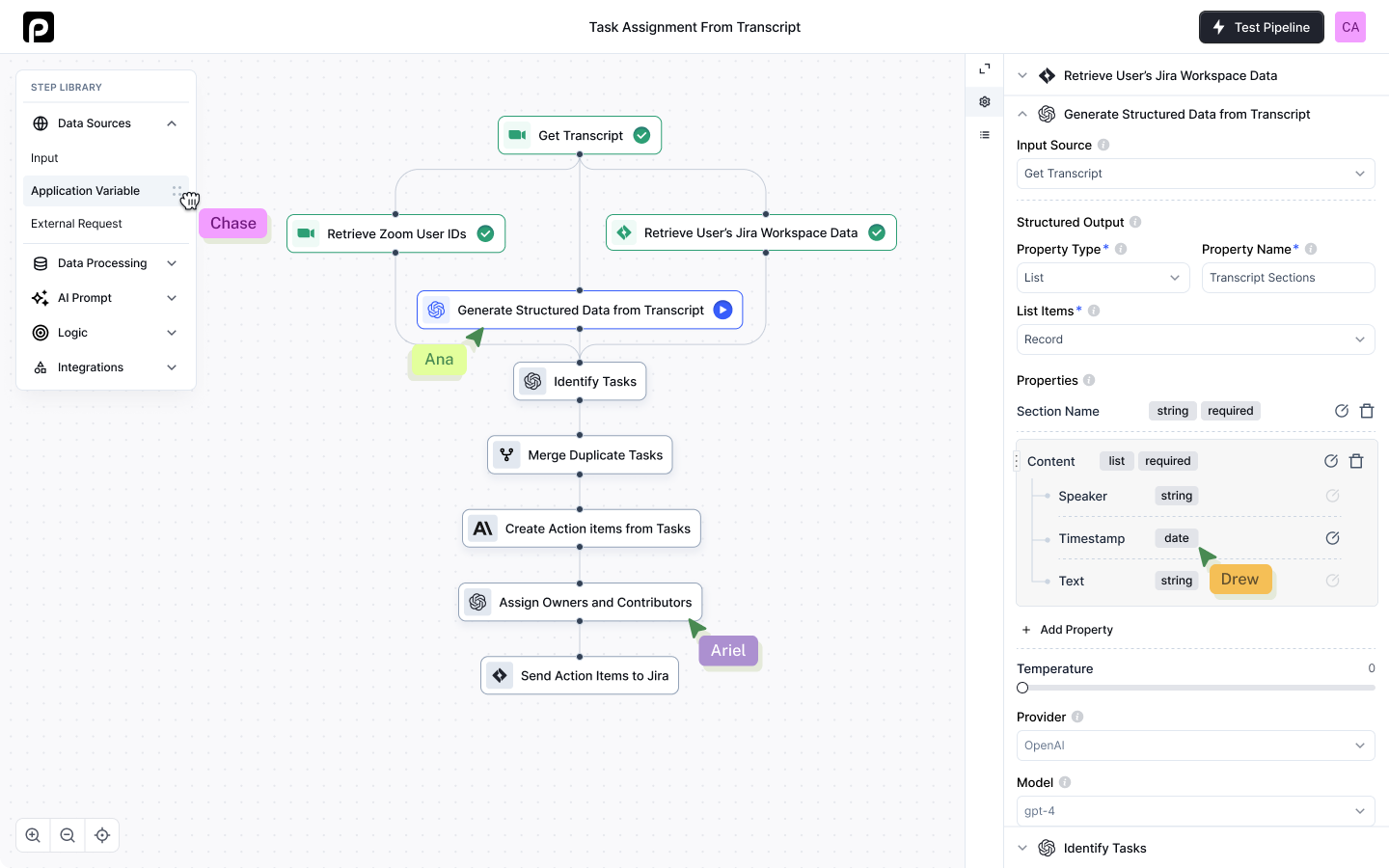The width and height of the screenshot is (1389, 868).
Task: Click the Test Pipeline button
Action: [1262, 27]
